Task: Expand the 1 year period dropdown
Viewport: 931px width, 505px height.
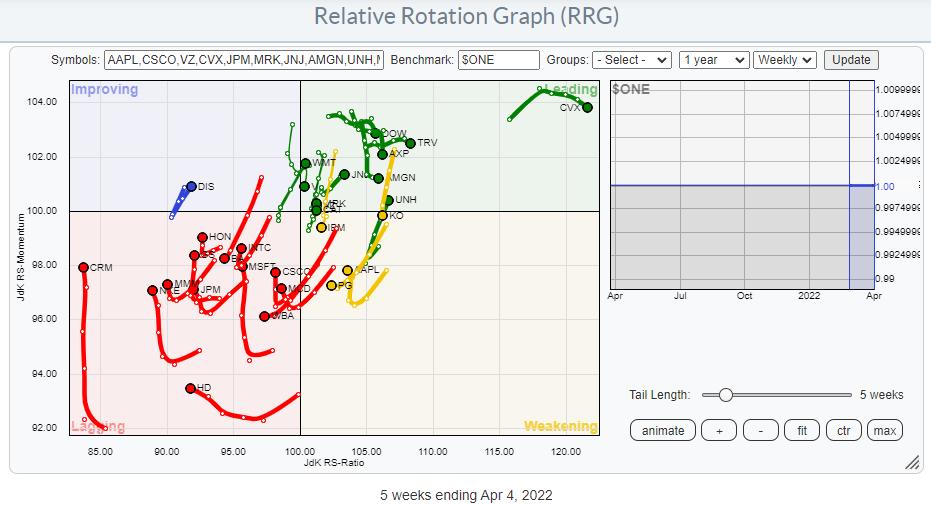Action: (713, 60)
